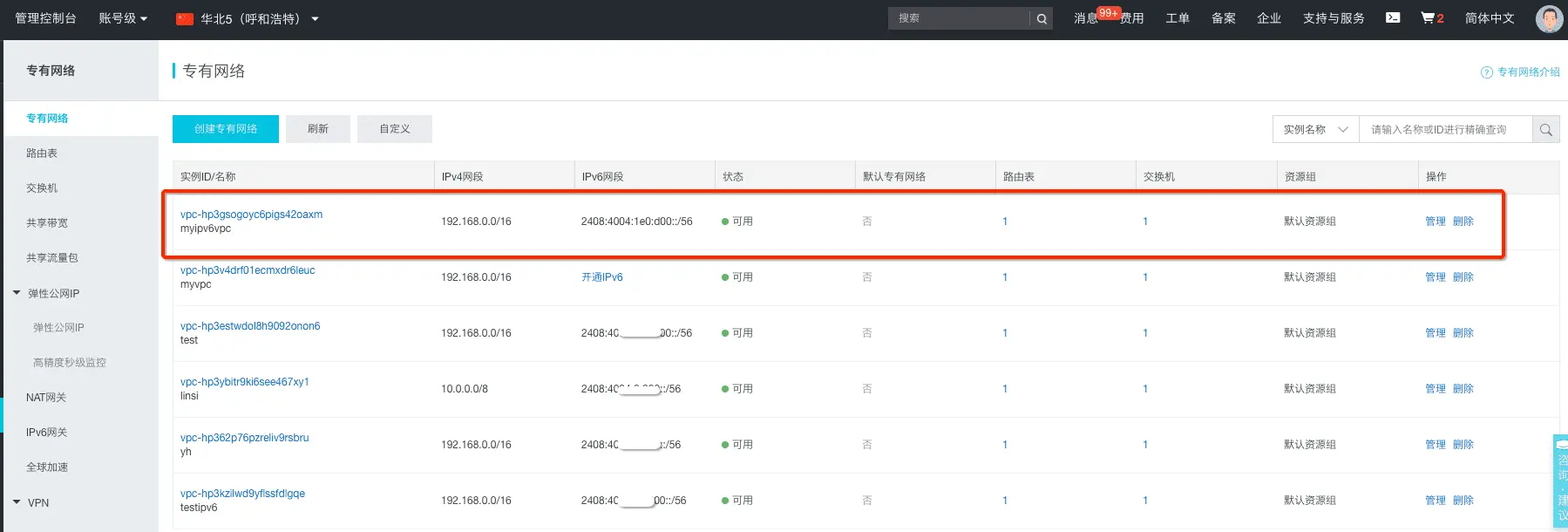This screenshot has width=1568, height=532.
Task: Open the 咨询建议 feedback widget
Action: pos(1561,481)
